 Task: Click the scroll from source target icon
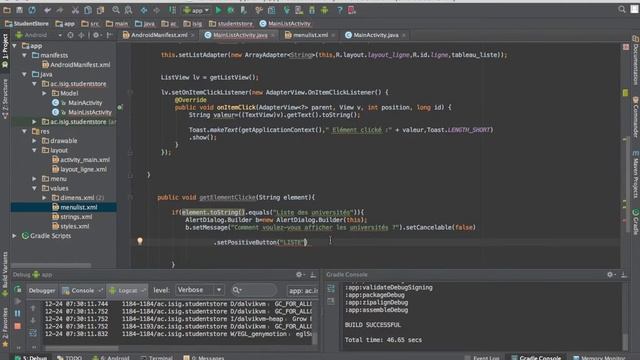click(70, 35)
